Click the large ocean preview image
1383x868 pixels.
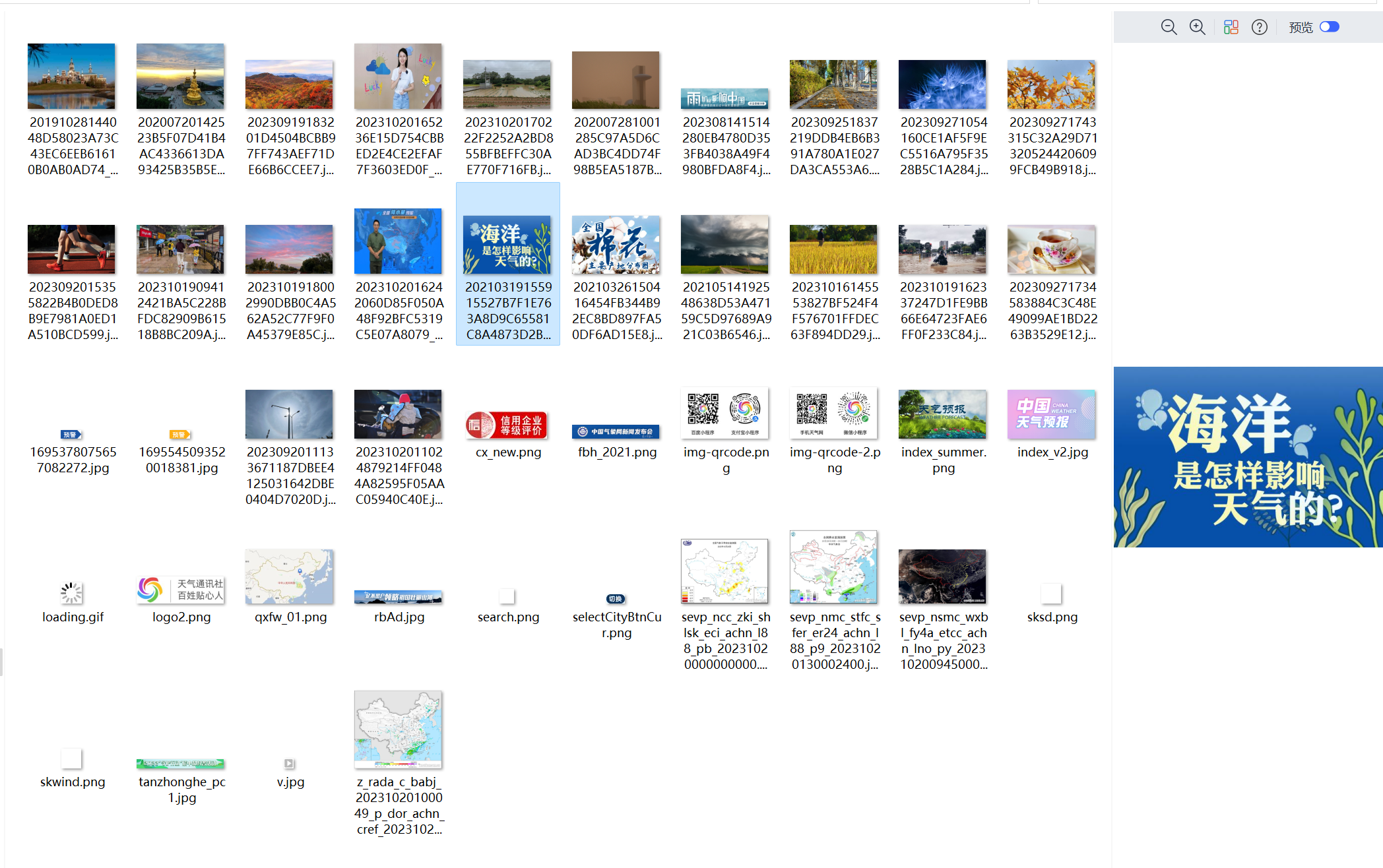coord(1247,457)
